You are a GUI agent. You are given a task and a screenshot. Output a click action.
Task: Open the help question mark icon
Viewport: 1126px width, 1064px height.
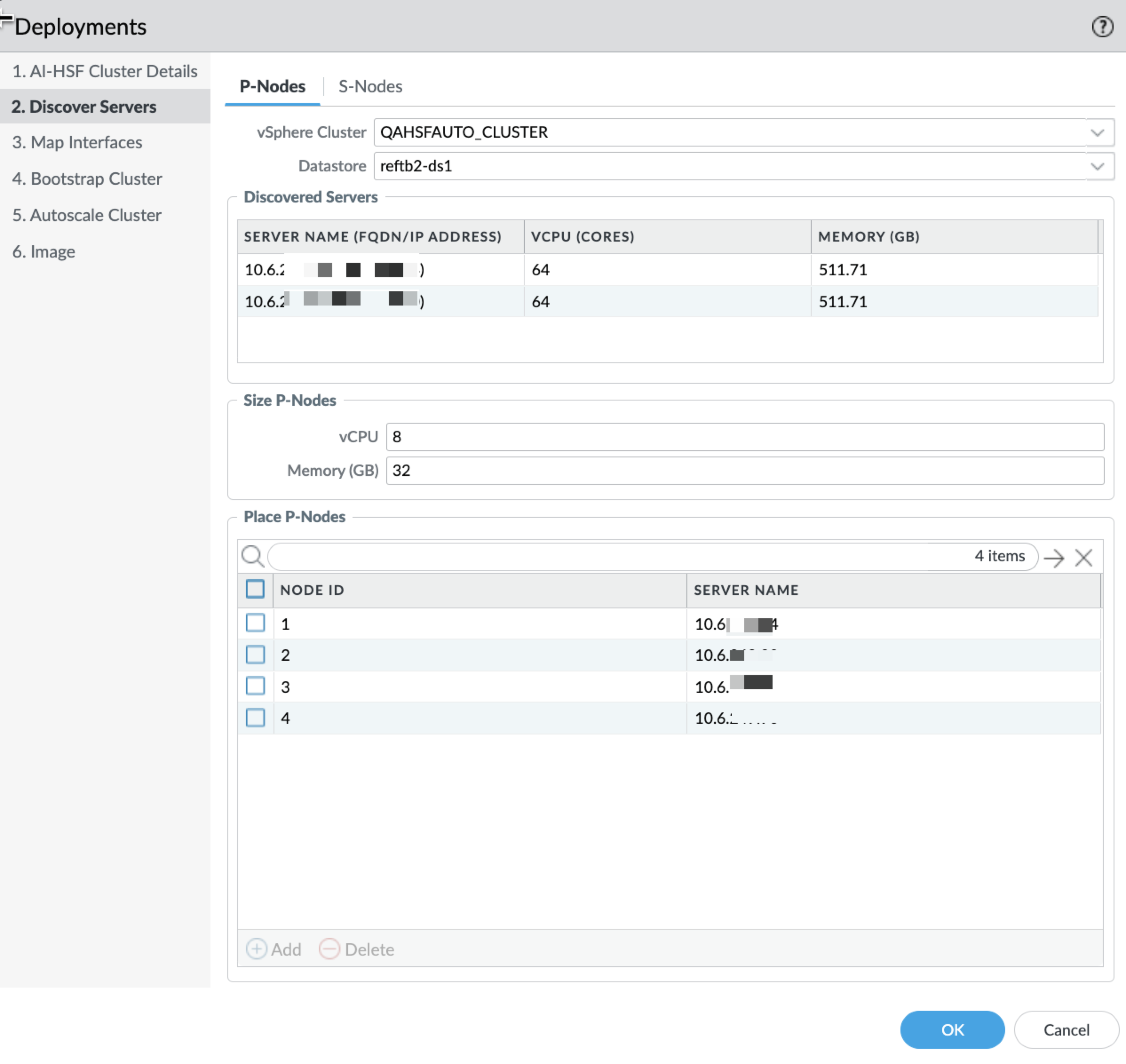click(x=1102, y=27)
